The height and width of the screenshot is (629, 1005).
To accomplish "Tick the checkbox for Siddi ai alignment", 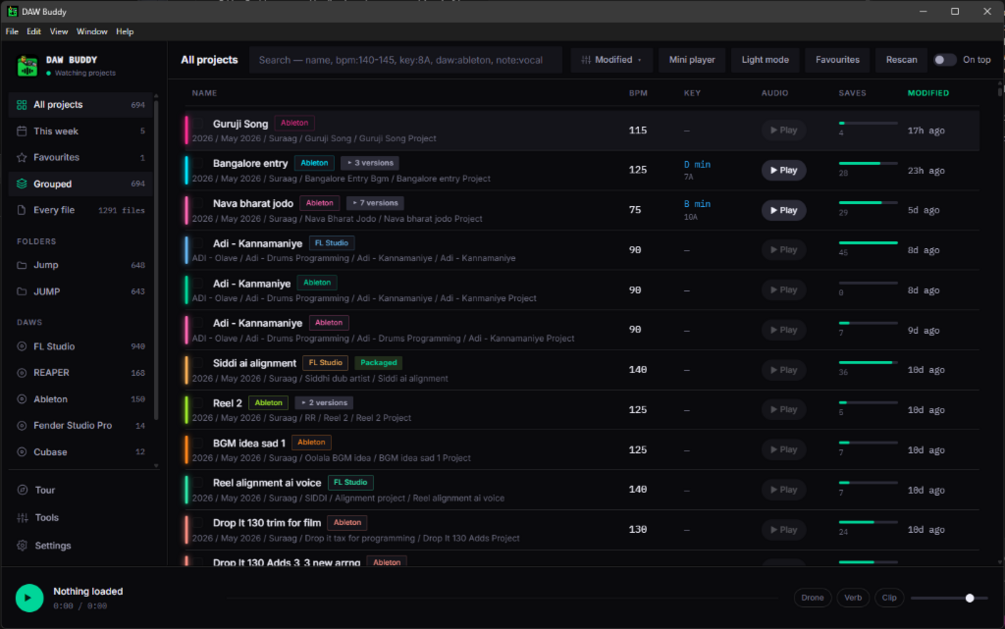I will click(199, 363).
